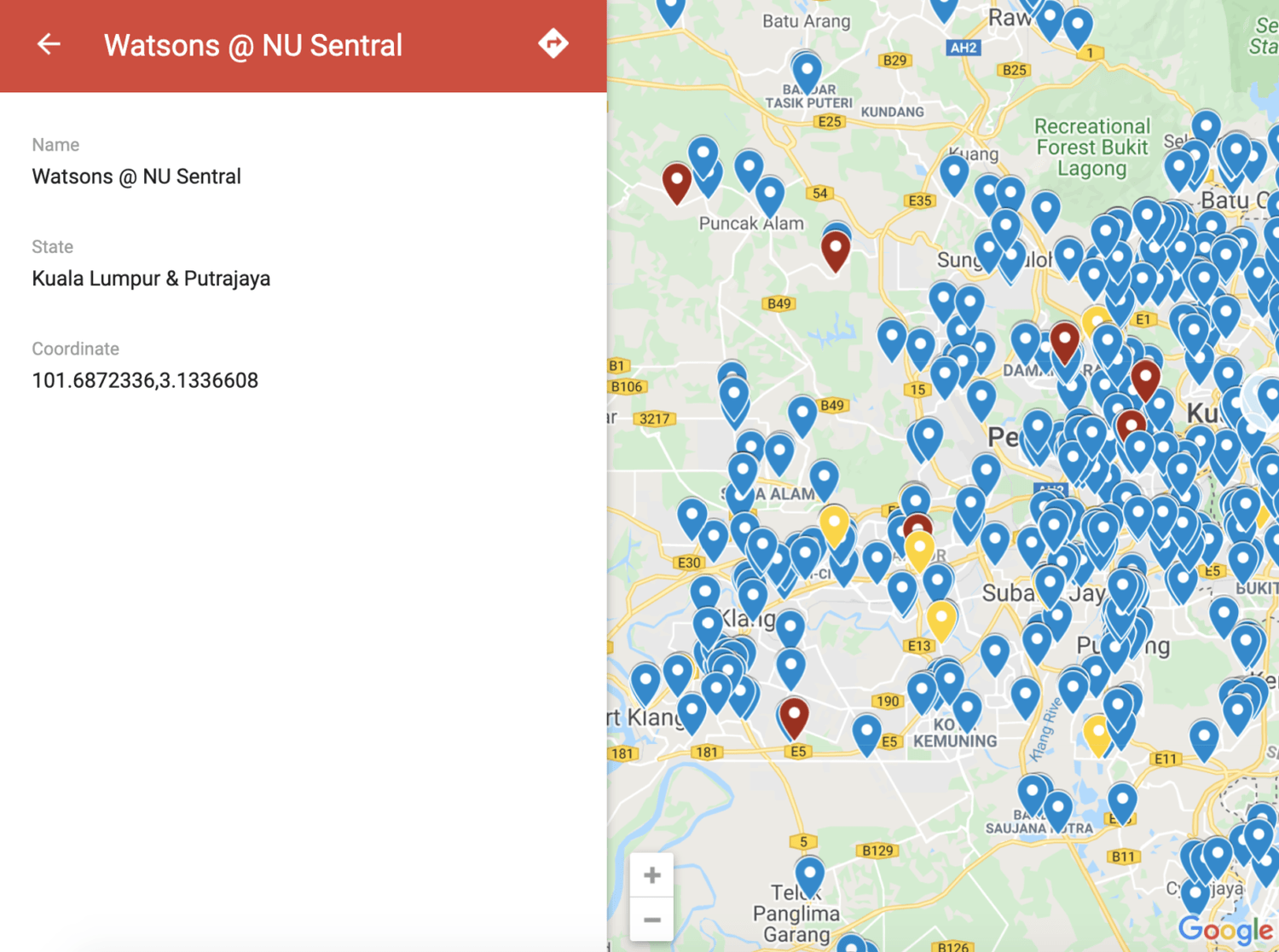
Task: Select the blue pin below the Kuang label
Action: tap(954, 176)
